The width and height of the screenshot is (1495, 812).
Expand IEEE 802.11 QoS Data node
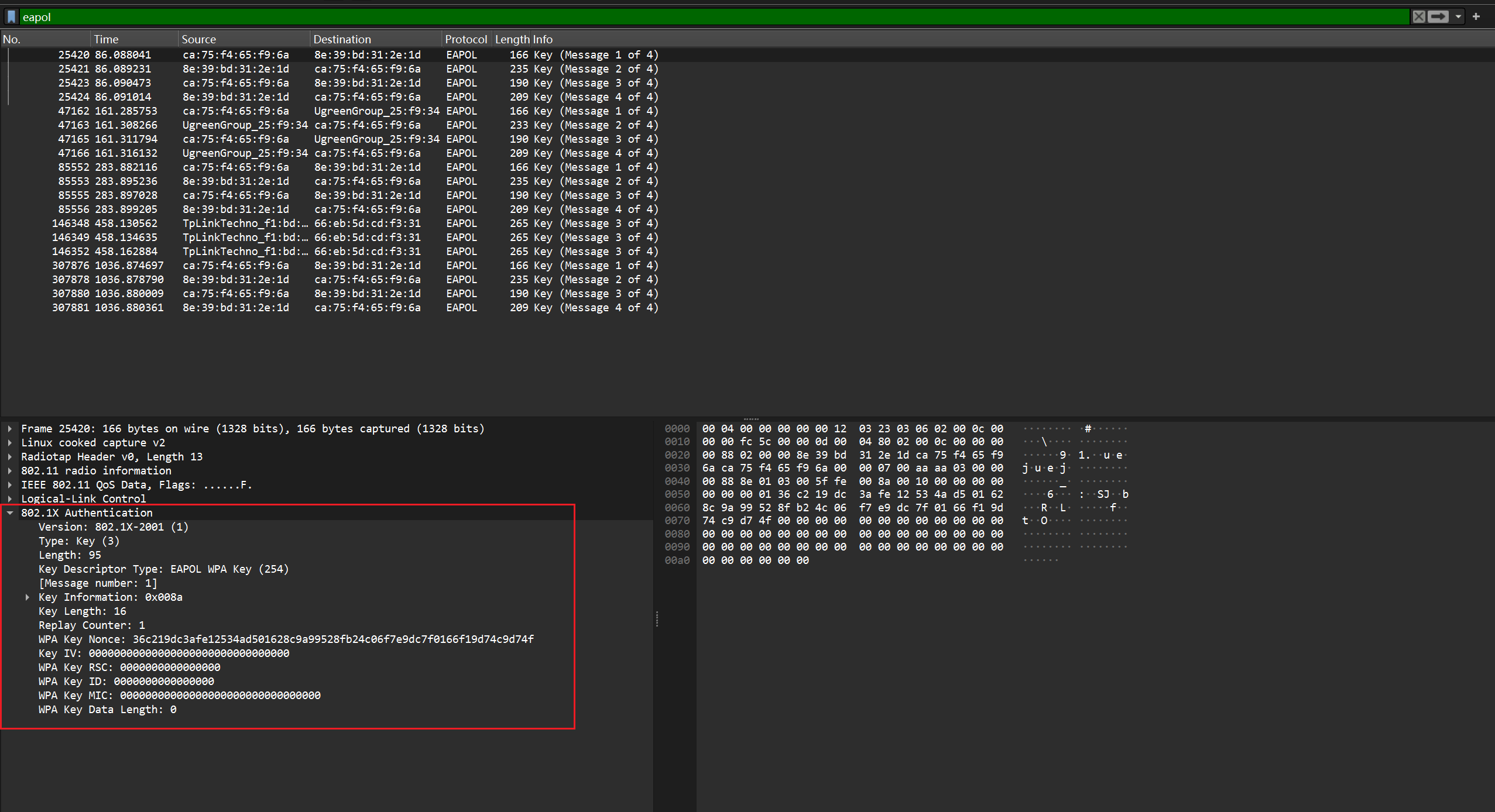coord(10,485)
